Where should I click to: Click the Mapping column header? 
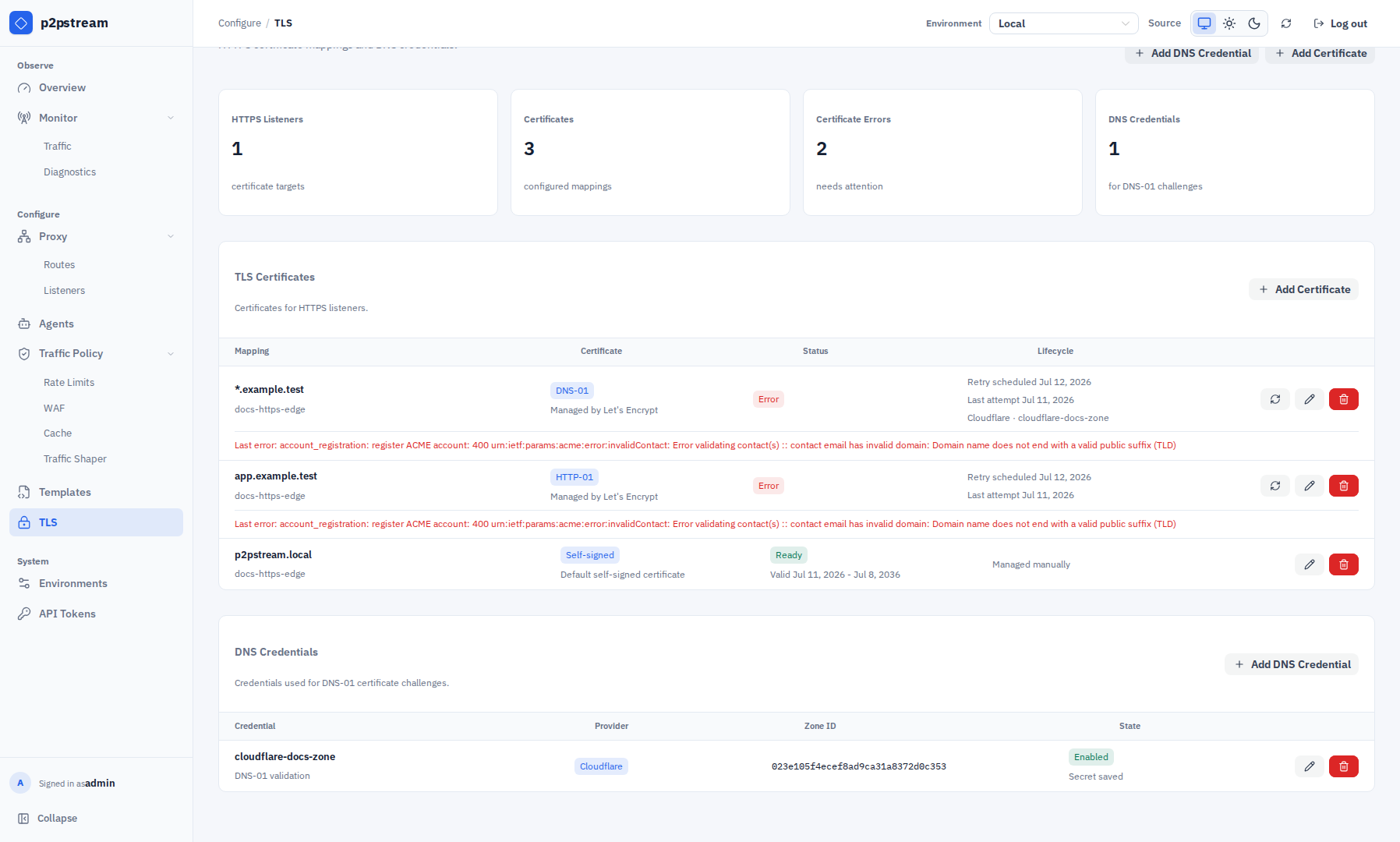point(252,352)
